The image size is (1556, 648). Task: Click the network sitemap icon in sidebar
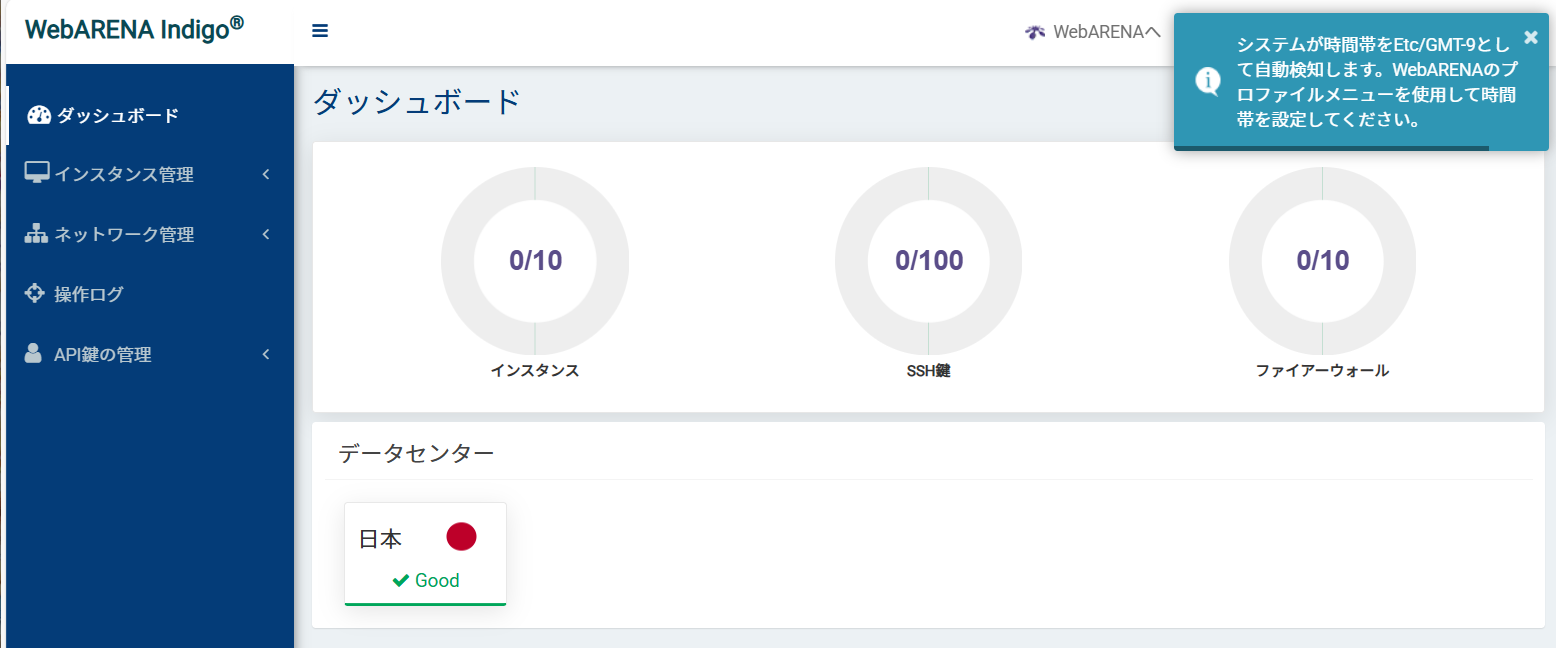click(x=37, y=234)
